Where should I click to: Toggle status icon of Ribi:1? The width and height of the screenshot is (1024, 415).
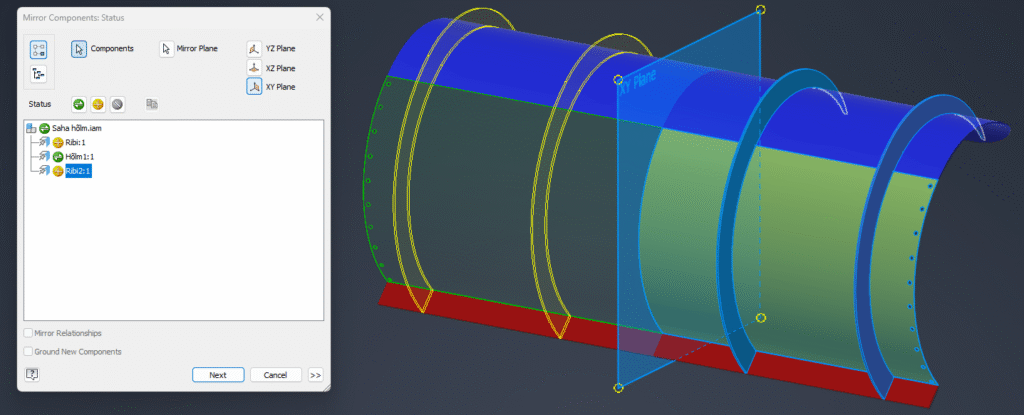tap(58, 143)
